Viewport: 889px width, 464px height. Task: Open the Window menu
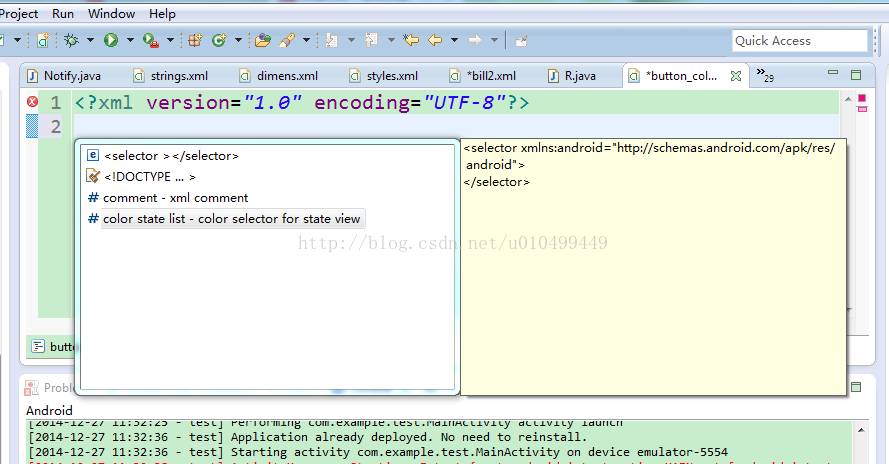(111, 14)
